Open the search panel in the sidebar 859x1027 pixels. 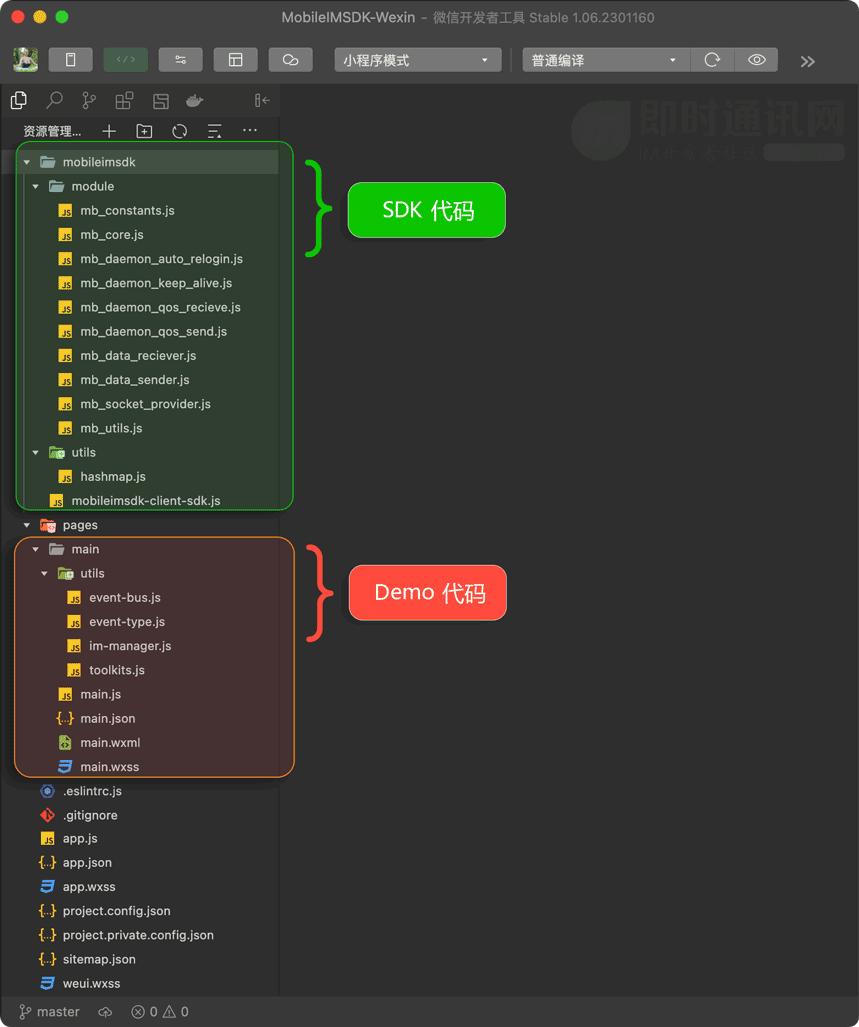tap(54, 100)
